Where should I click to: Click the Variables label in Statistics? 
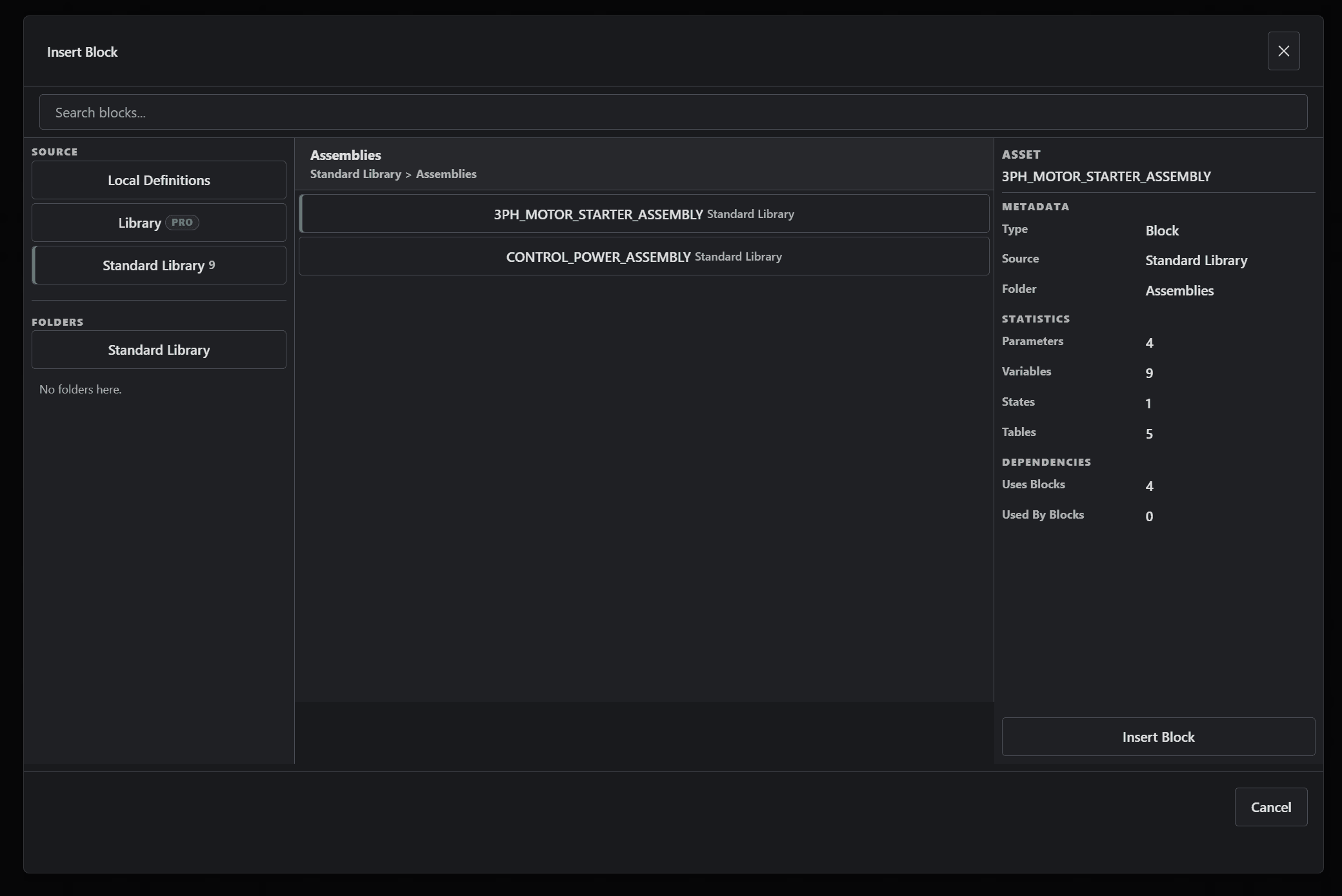(x=1027, y=372)
